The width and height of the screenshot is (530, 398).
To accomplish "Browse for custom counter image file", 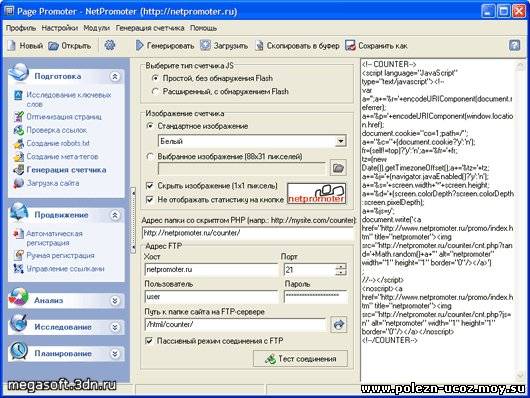I will pos(338,168).
